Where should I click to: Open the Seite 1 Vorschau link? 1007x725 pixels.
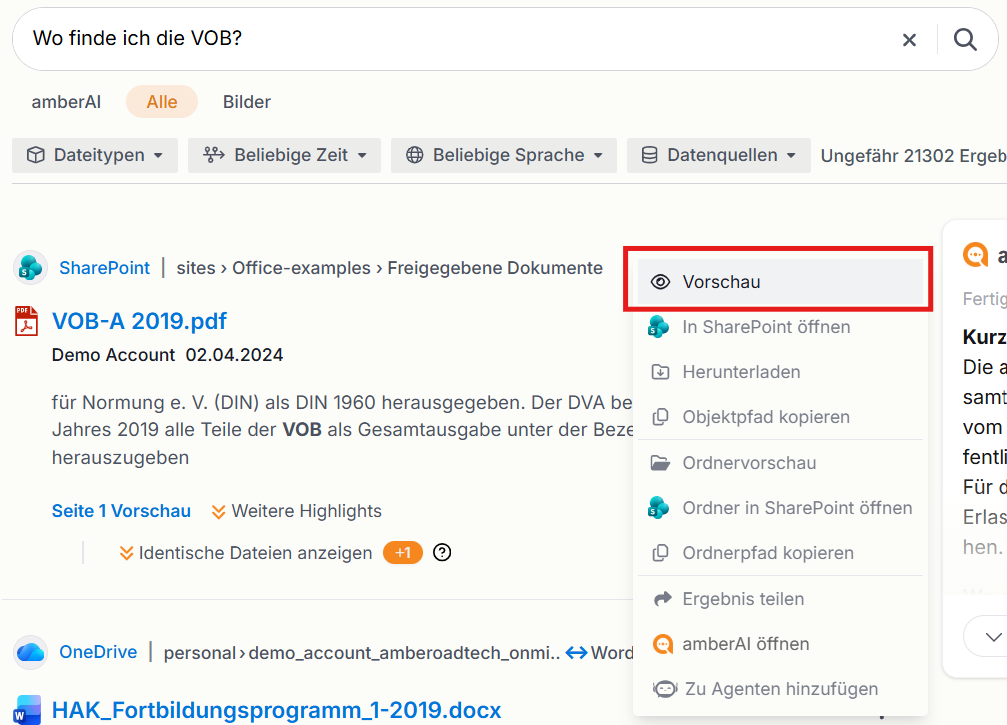[121, 511]
